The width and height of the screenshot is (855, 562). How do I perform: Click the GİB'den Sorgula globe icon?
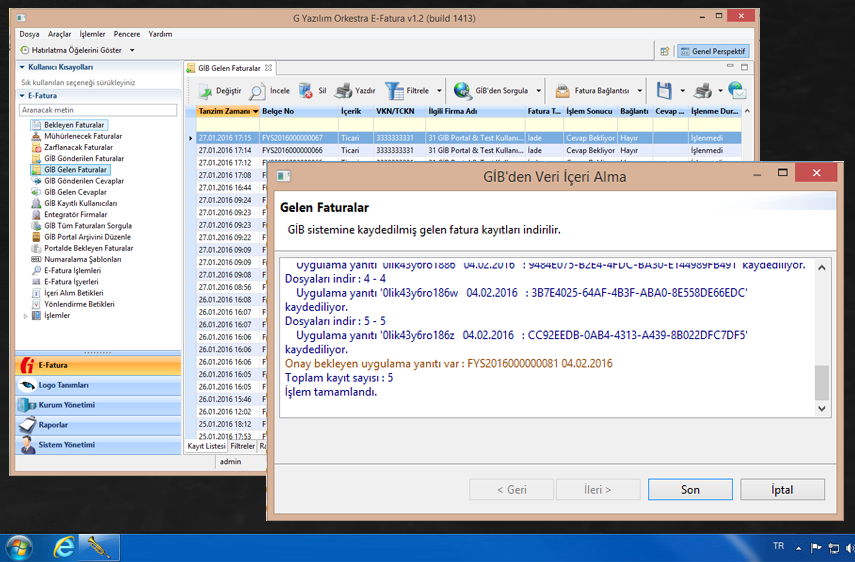(x=463, y=91)
